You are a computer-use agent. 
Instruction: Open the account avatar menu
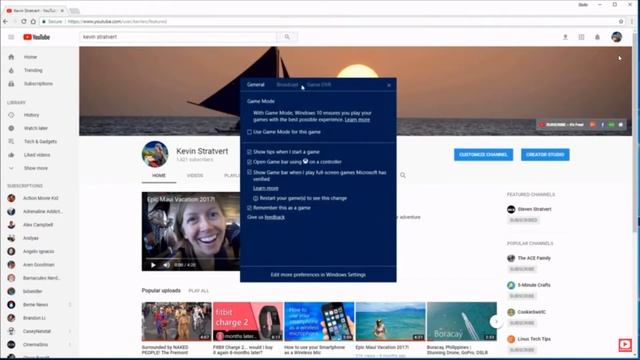[x=617, y=37]
